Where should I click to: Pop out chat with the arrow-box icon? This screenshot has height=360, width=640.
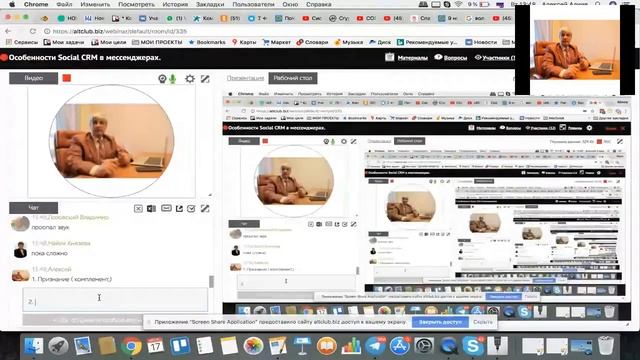tap(179, 209)
